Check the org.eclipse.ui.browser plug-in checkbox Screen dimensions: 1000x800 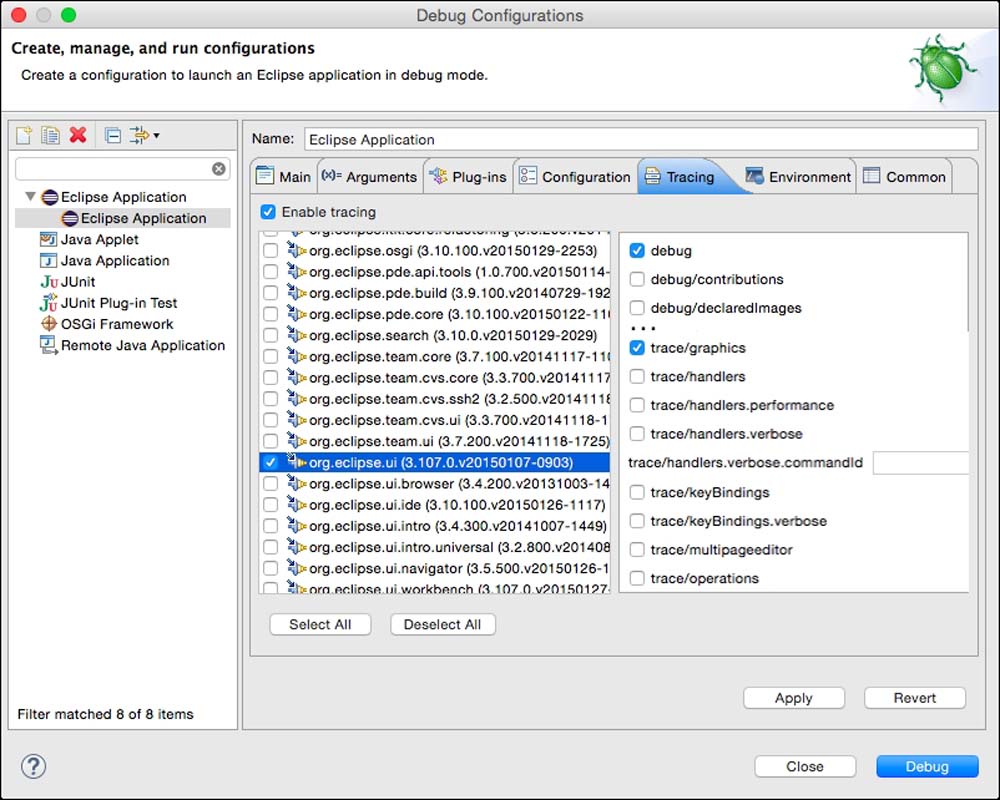[270, 484]
